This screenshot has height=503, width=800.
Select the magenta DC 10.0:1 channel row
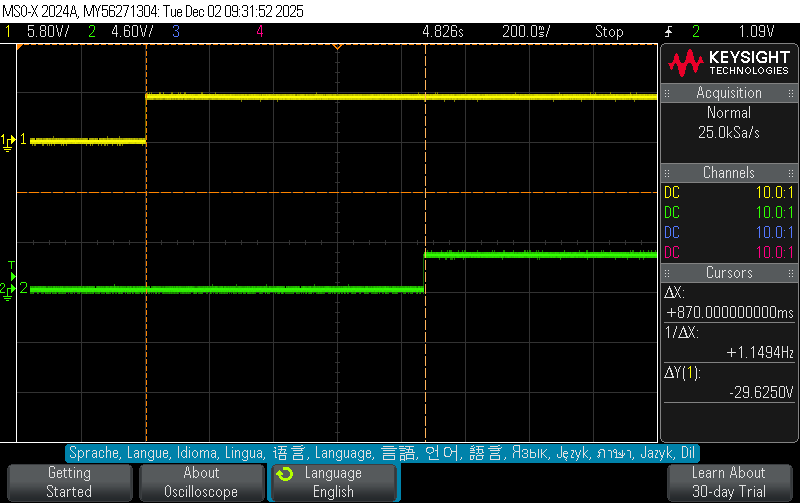729,252
